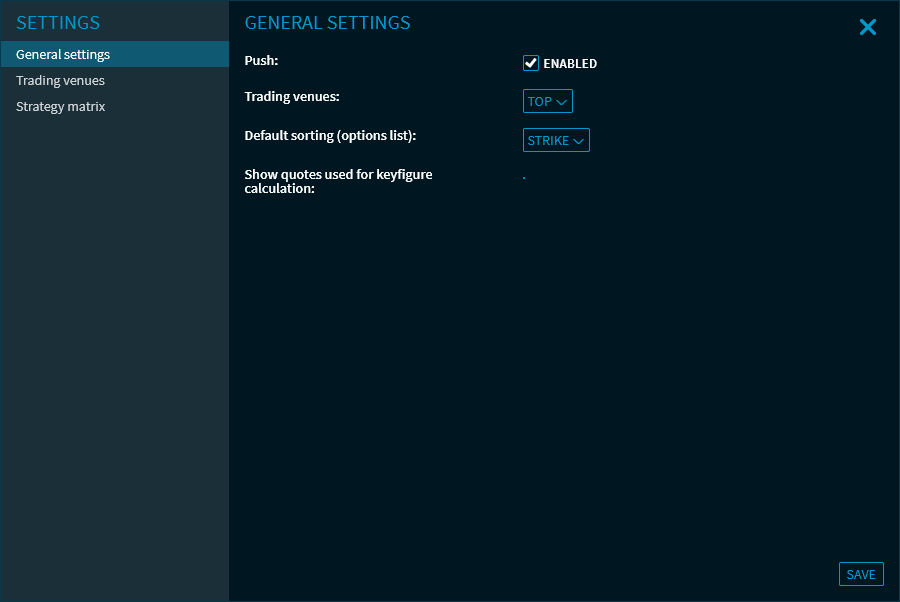This screenshot has height=602, width=900.
Task: Click 'Show quotes used for keyfigure calculation' label
Action: pyautogui.click(x=338, y=181)
